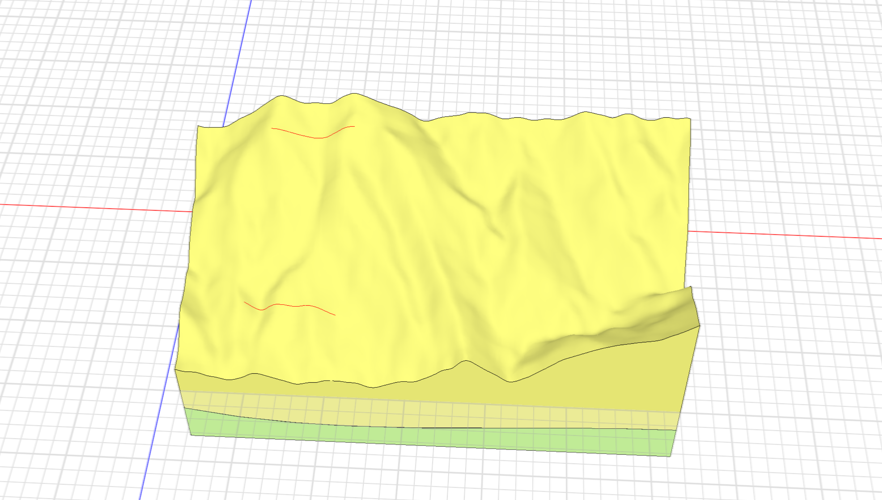Select the lower red line on the terrain

pyautogui.click(x=290, y=305)
